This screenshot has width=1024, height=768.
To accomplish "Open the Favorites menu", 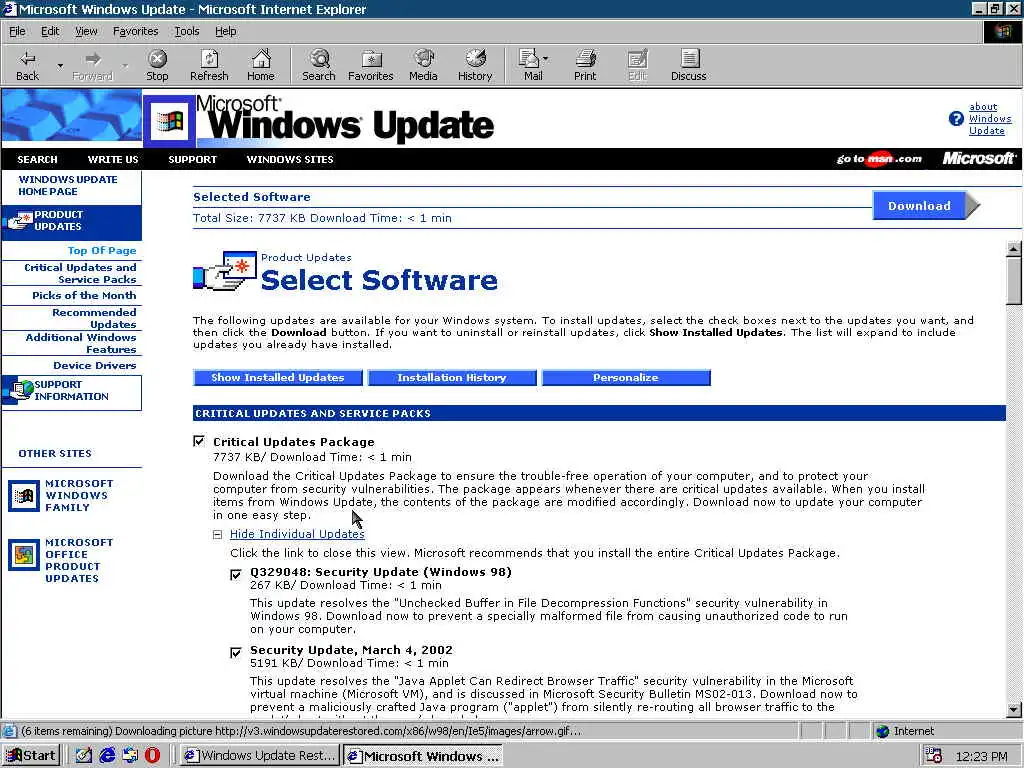I will coord(135,31).
